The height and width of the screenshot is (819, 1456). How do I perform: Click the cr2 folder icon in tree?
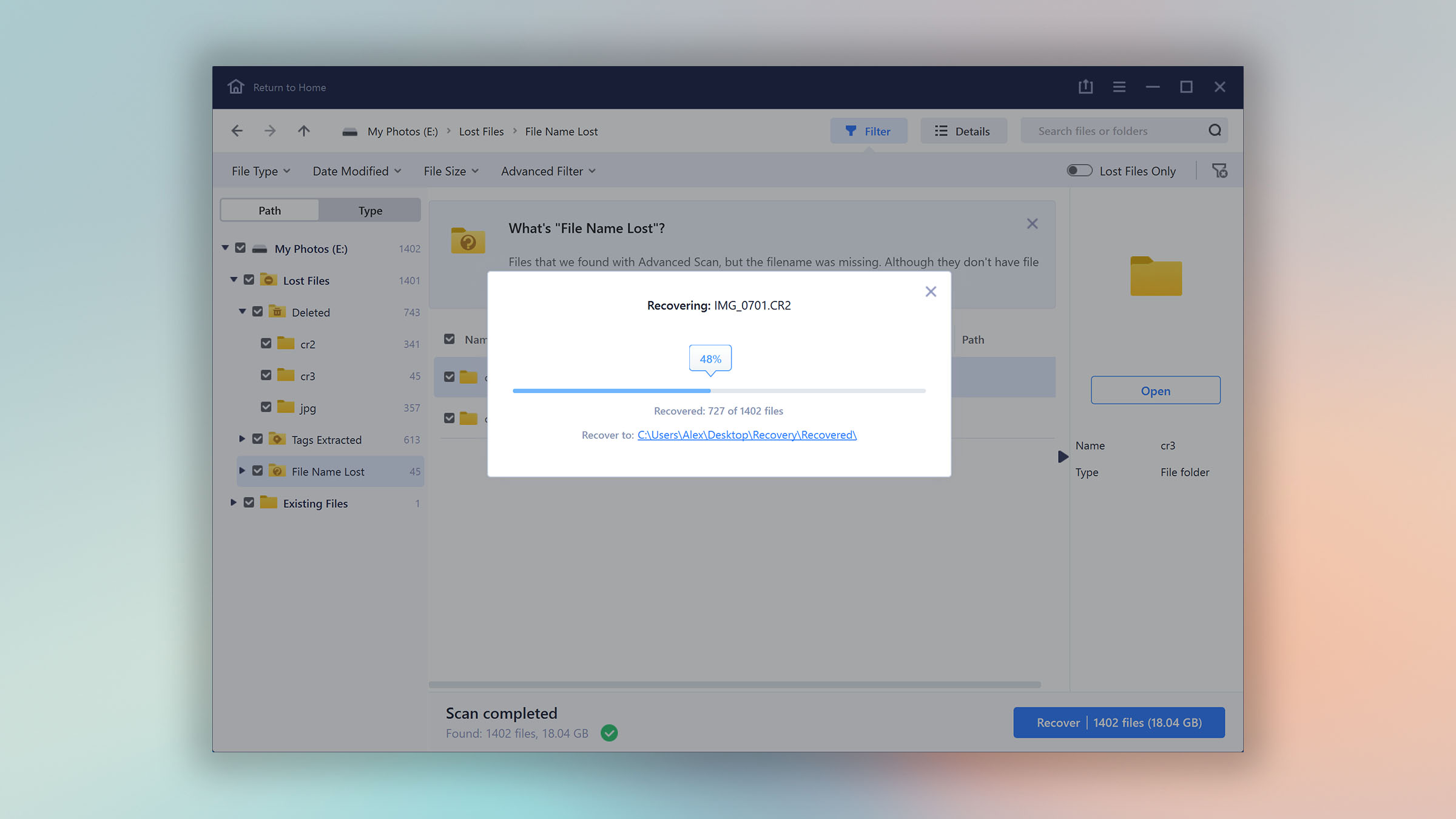pyautogui.click(x=286, y=343)
